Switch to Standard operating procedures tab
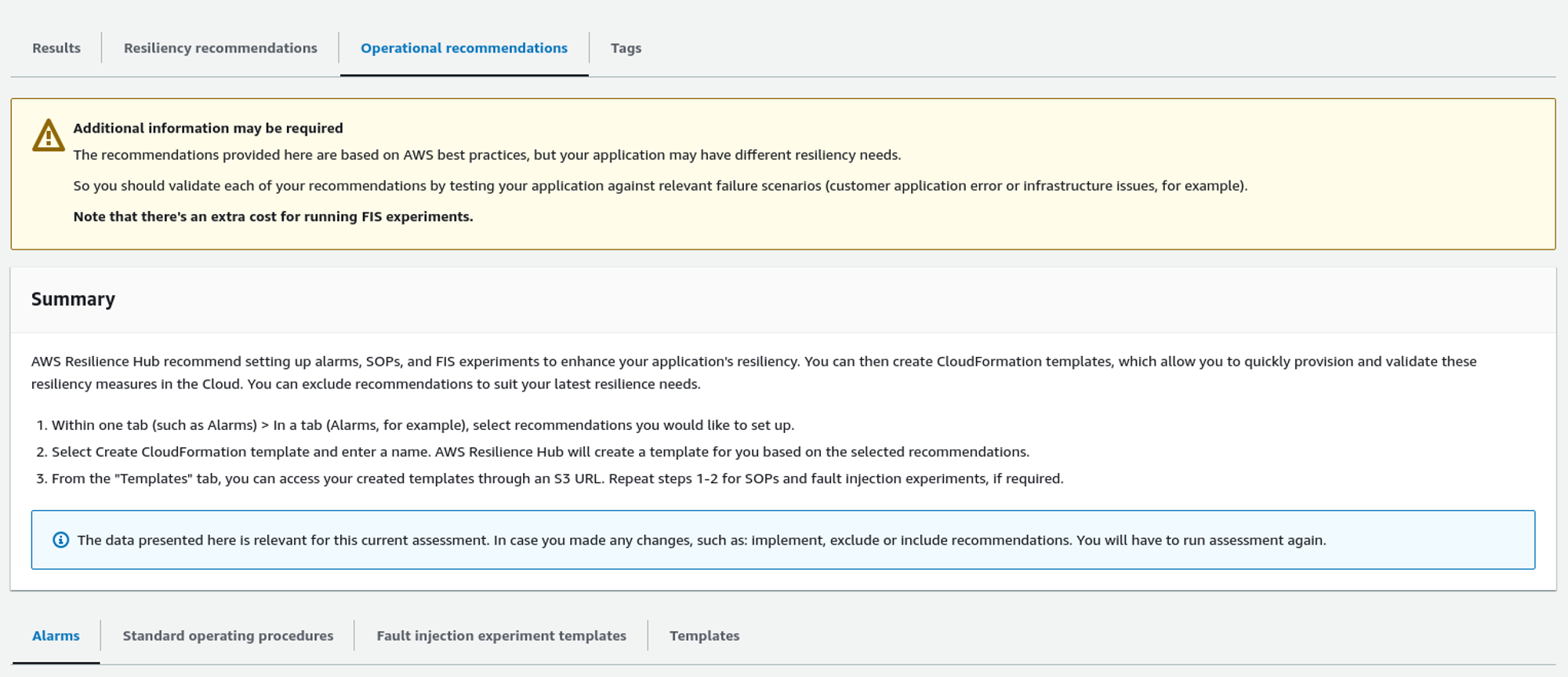The width and height of the screenshot is (1568, 677). (x=227, y=635)
